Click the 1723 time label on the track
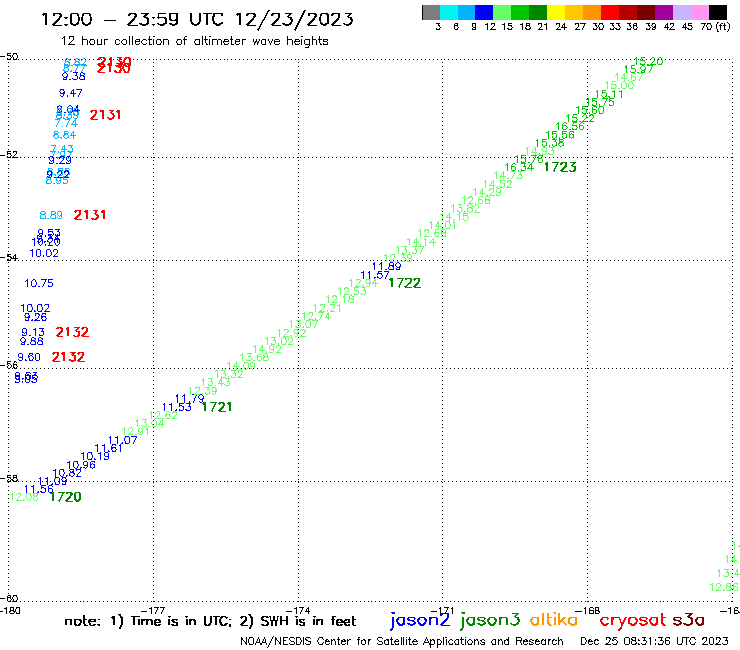740x650 pixels. coord(560,167)
